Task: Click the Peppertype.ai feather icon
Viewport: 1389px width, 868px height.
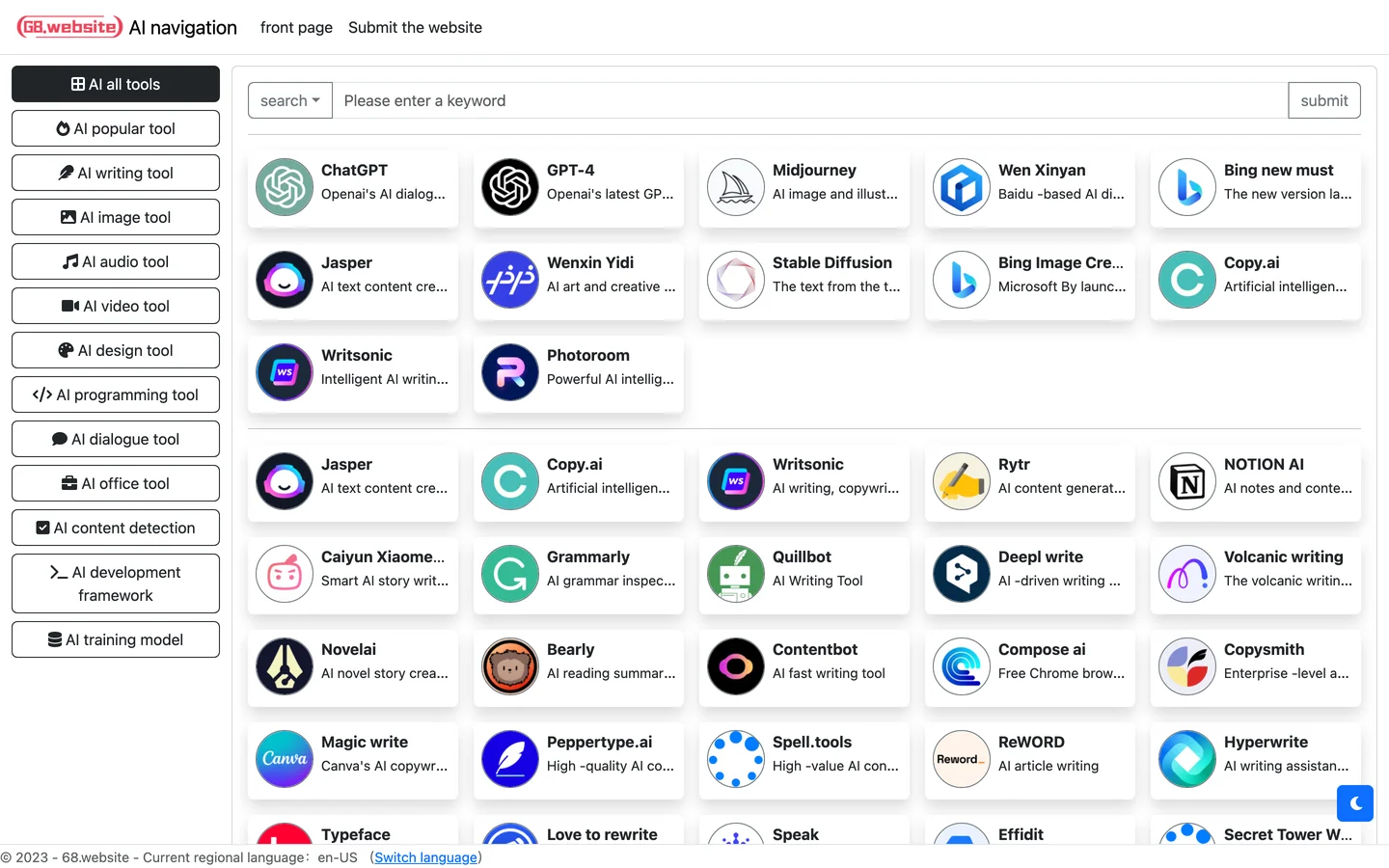Action: pyautogui.click(x=510, y=759)
